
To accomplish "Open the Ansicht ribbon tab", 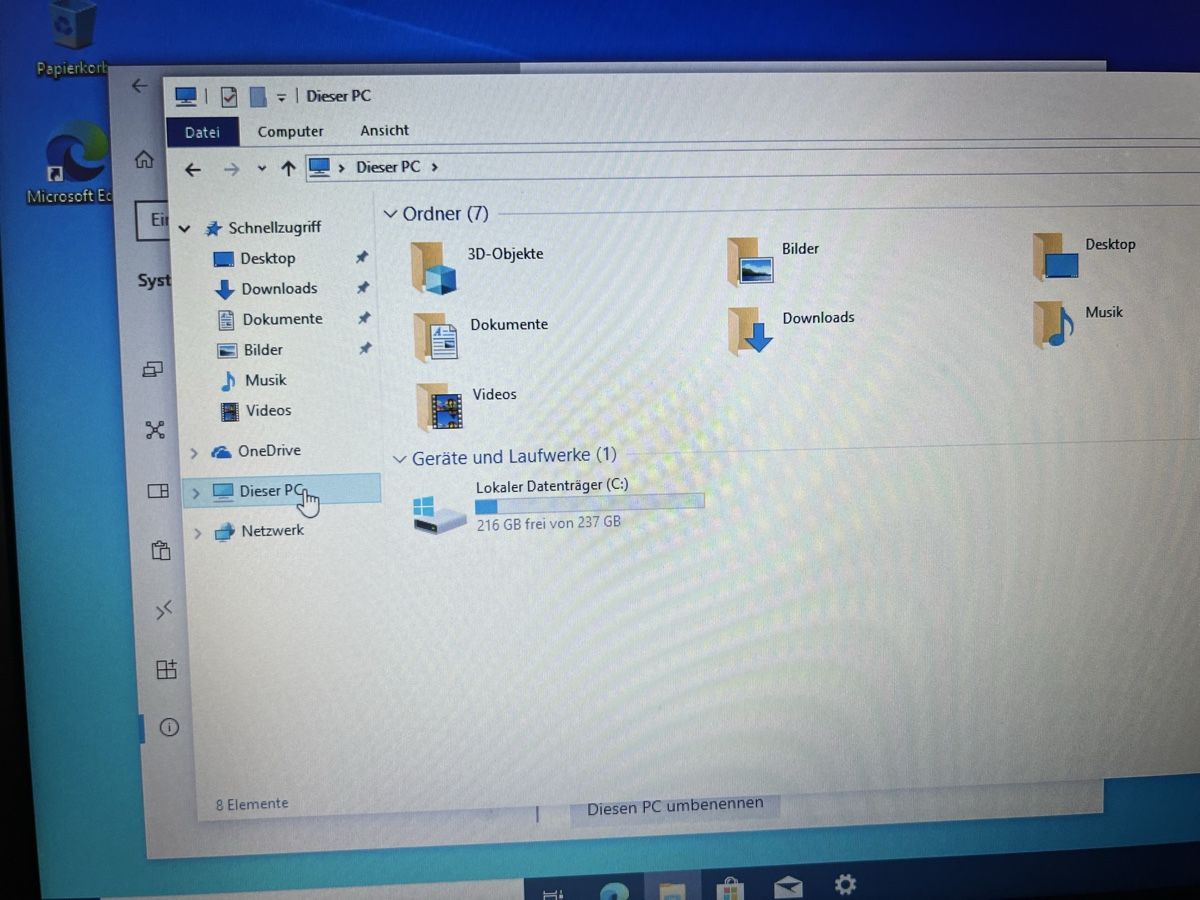I will (384, 130).
